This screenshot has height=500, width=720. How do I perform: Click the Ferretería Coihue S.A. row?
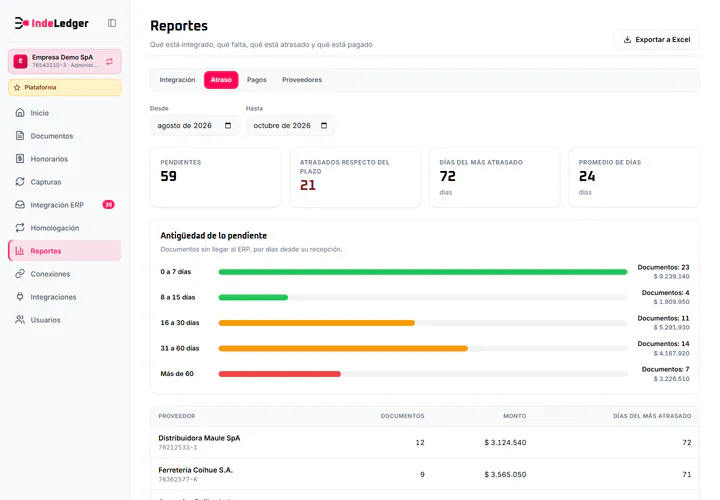point(425,474)
